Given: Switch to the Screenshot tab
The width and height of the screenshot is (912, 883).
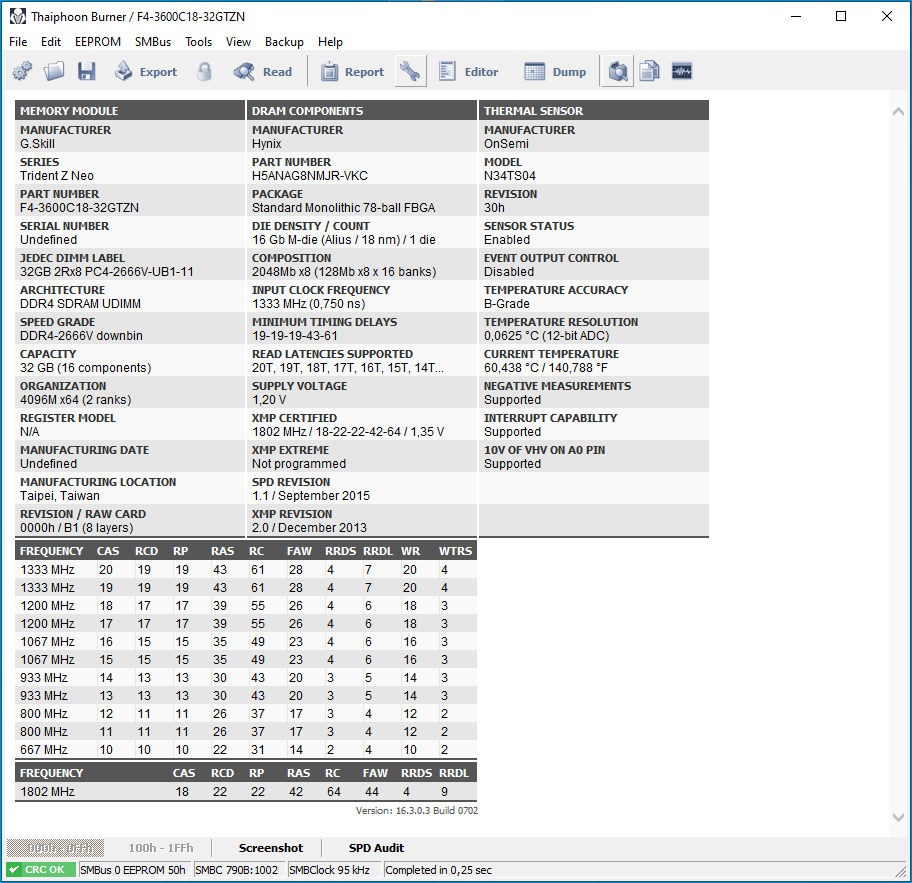Looking at the screenshot, I should click(x=270, y=848).
